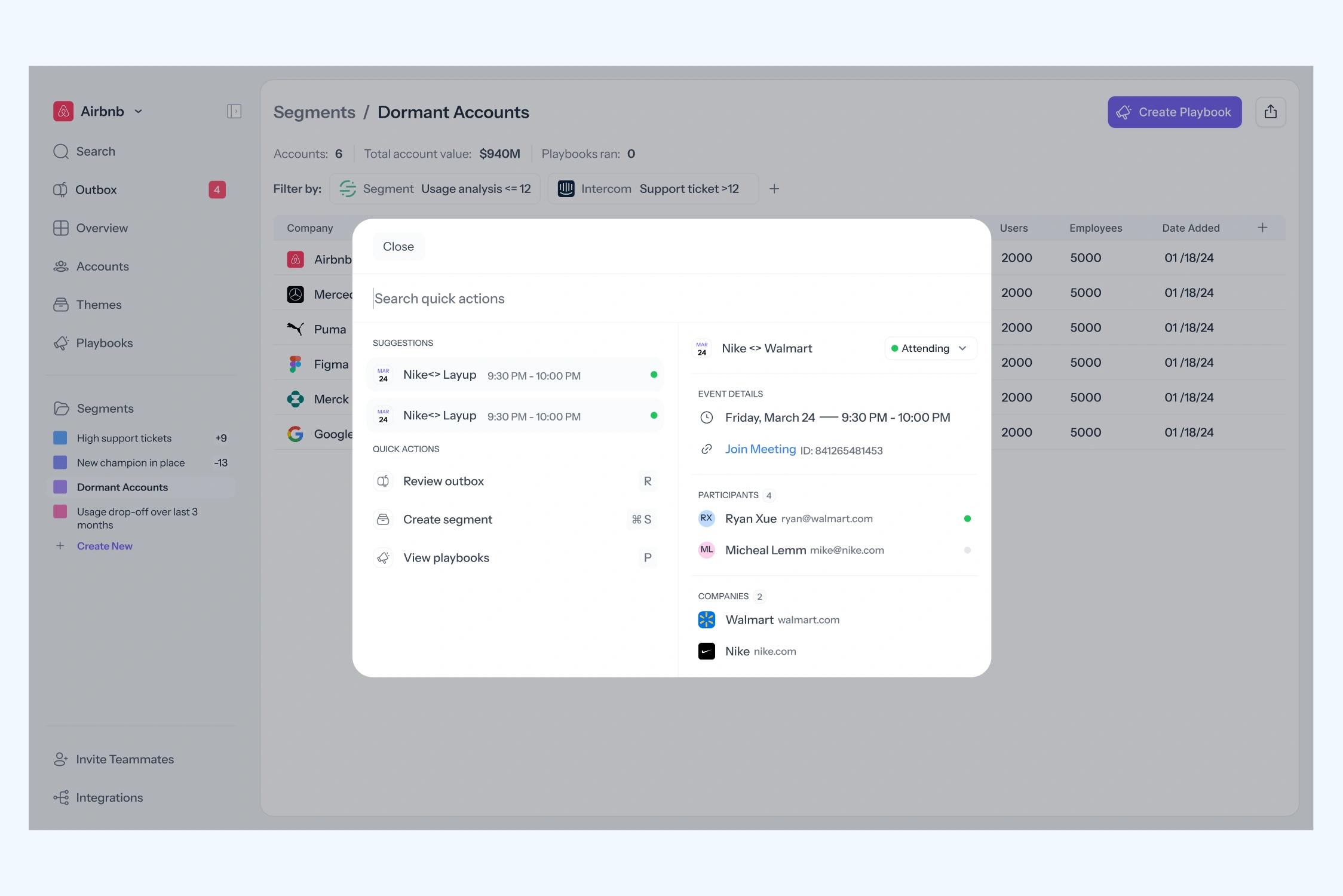The width and height of the screenshot is (1343, 896).
Task: Click the Themes sidebar icon
Action: pos(61,305)
